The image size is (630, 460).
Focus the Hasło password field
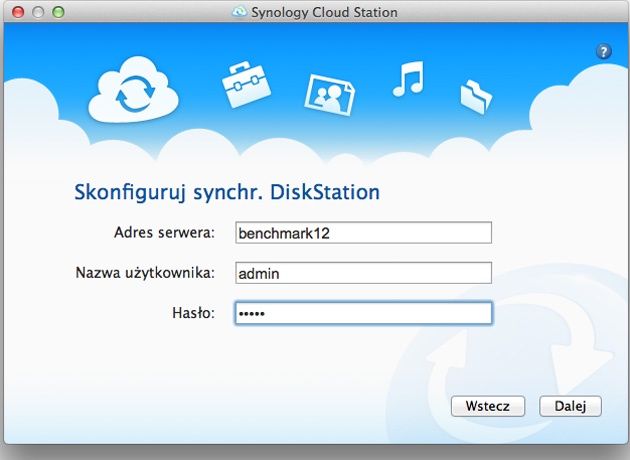[x=363, y=313]
